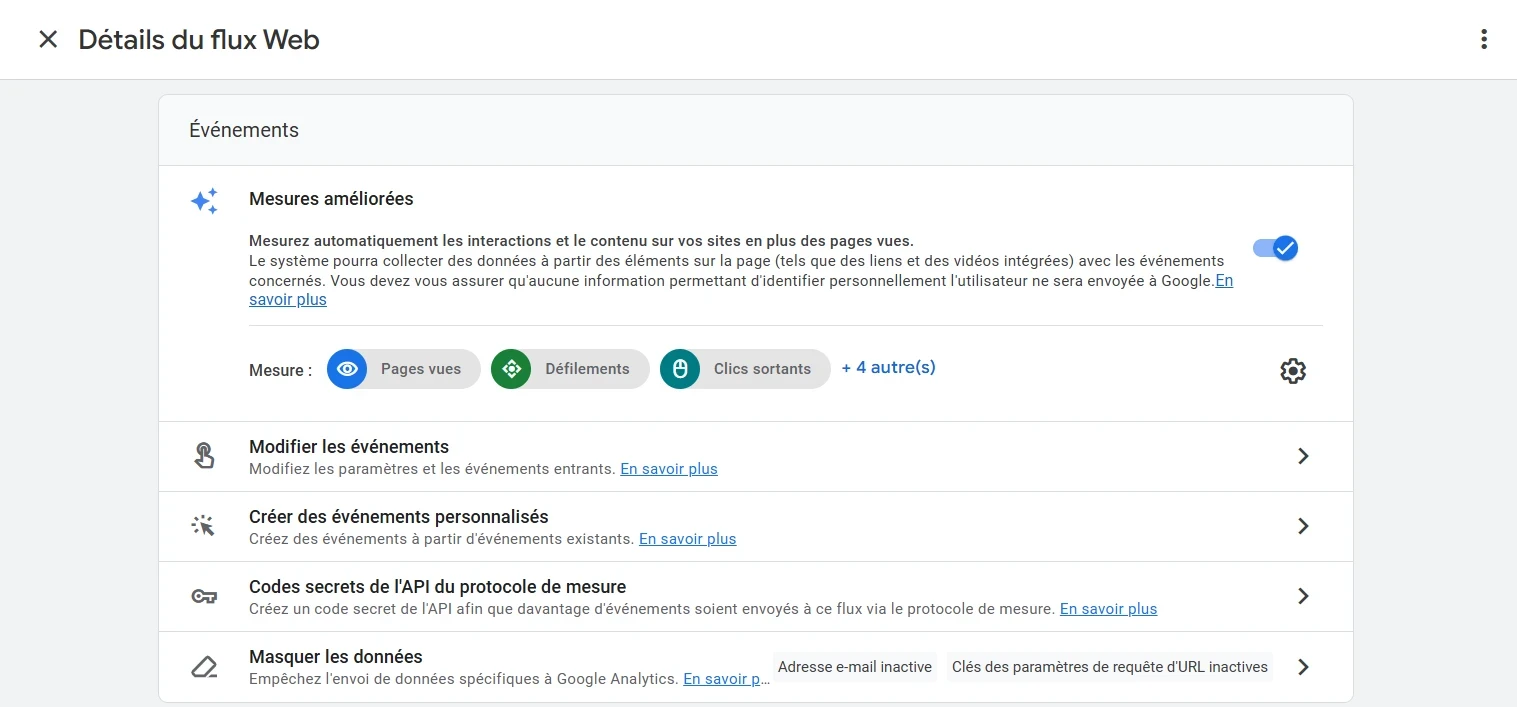Expand the Masquer les données section

tap(1302, 666)
